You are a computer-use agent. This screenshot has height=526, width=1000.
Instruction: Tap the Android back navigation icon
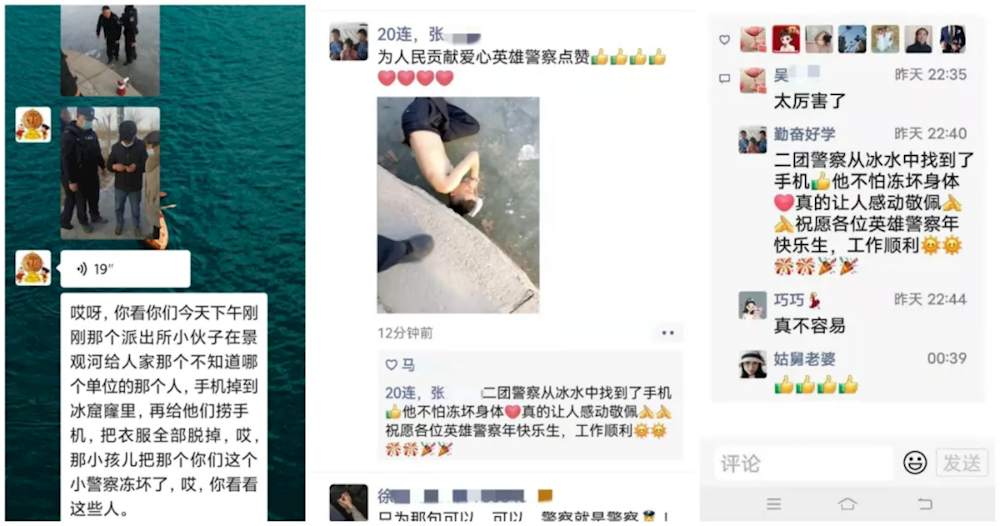click(924, 504)
